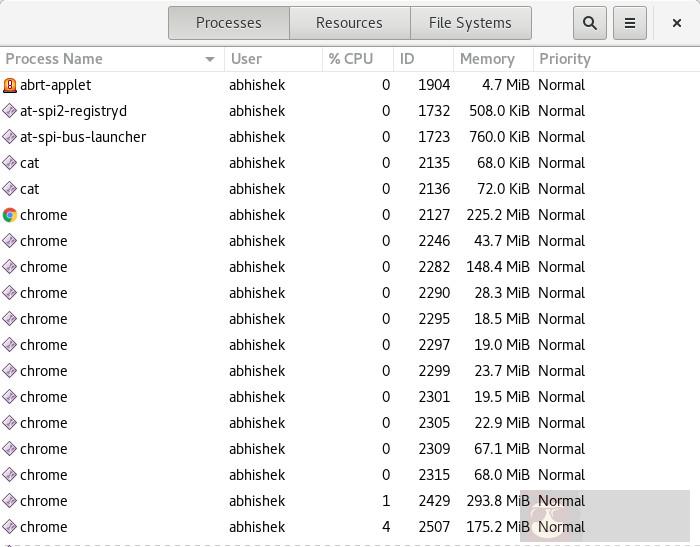Click the at-spi2-registryd process icon
700x547 pixels.
coord(10,111)
